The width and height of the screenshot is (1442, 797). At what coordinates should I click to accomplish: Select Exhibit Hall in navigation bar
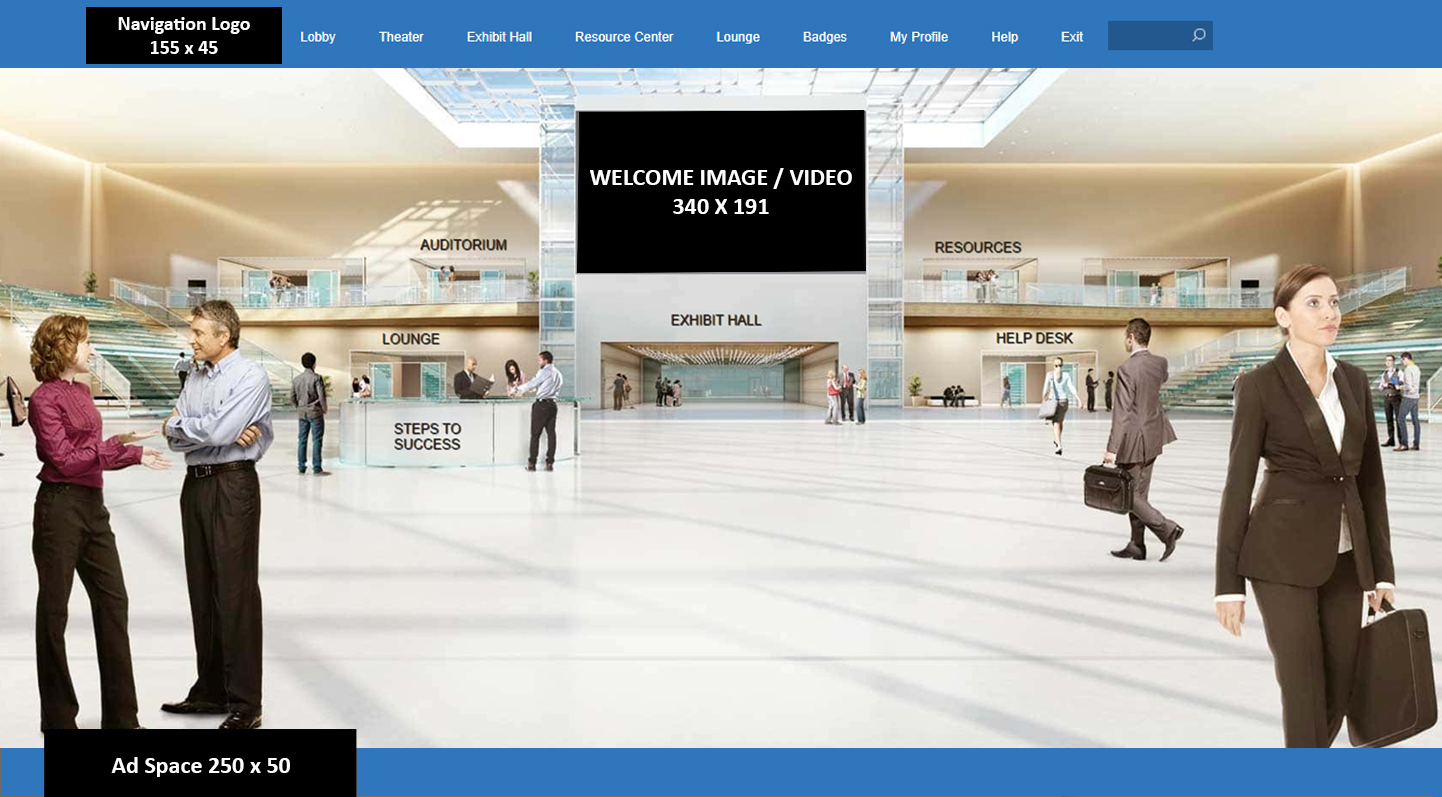[x=499, y=37]
